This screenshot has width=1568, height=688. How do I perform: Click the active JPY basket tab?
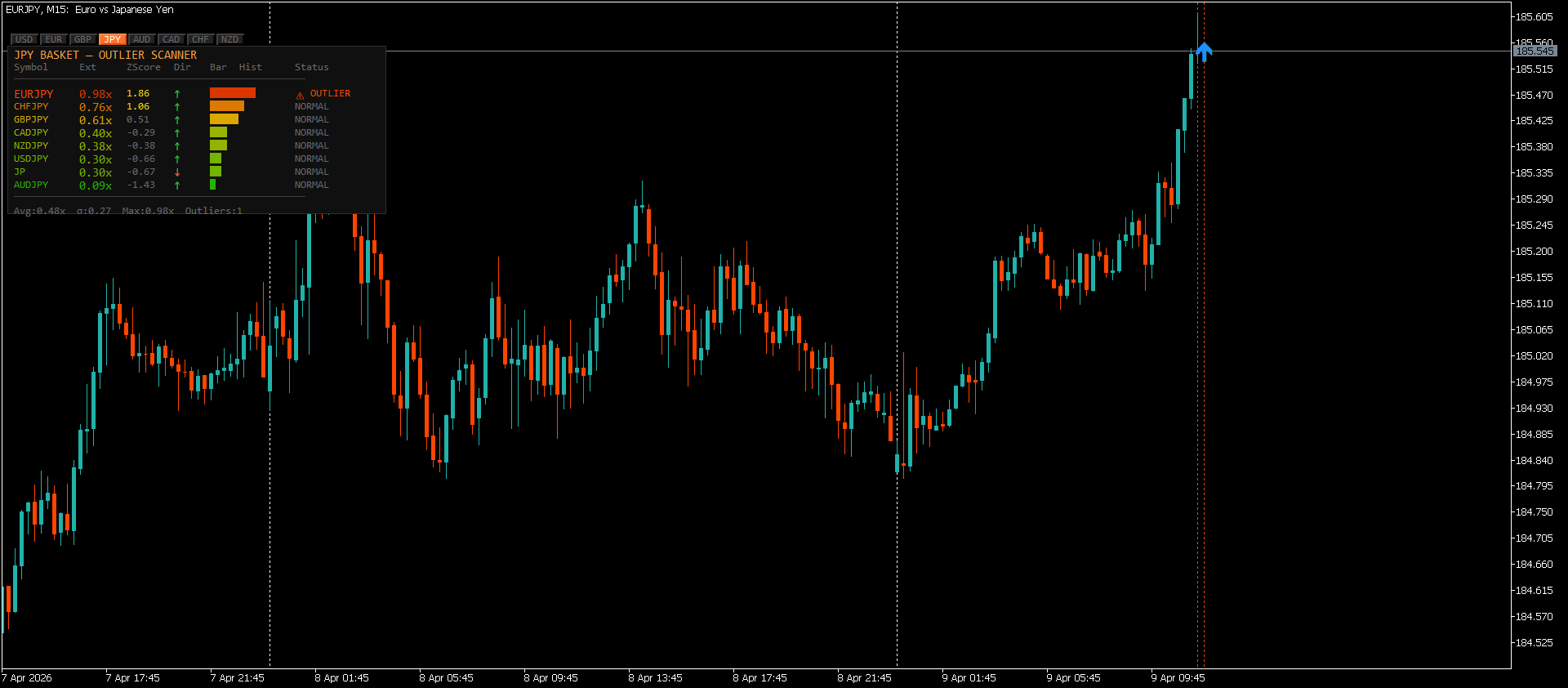113,39
